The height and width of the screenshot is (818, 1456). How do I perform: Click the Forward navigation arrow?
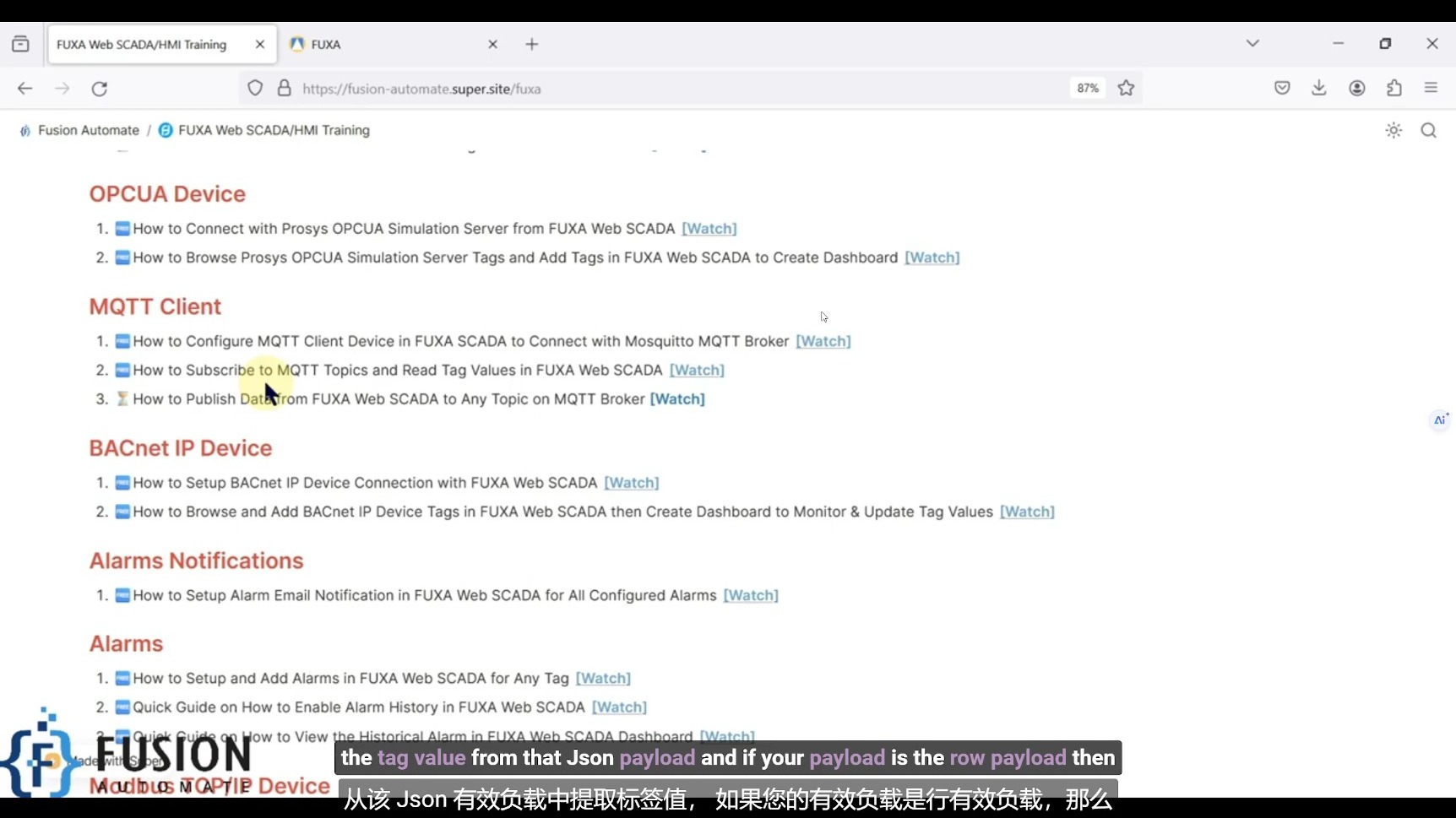click(x=62, y=89)
